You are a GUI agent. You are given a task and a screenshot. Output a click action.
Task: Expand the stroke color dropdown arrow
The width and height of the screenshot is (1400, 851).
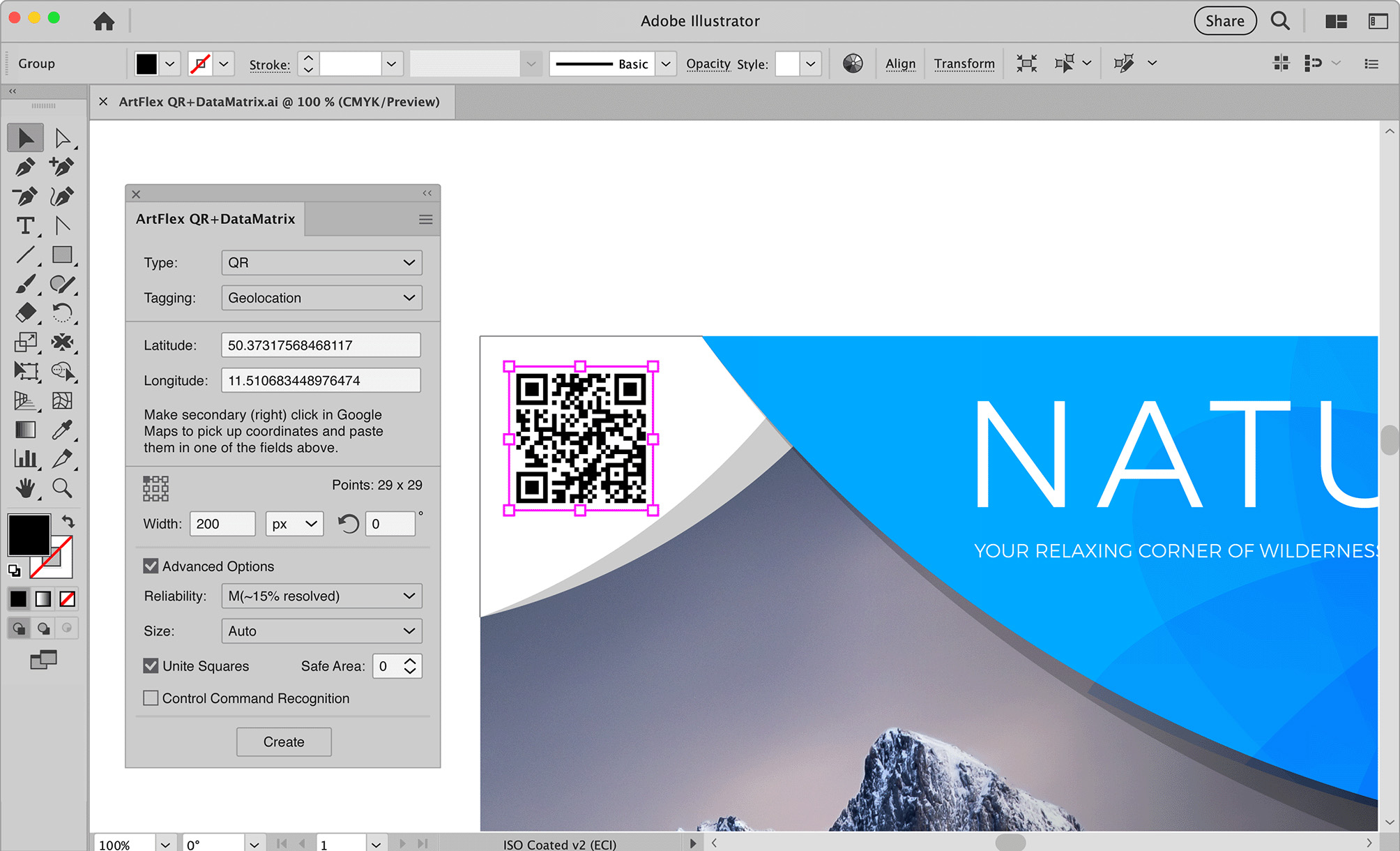(x=223, y=64)
